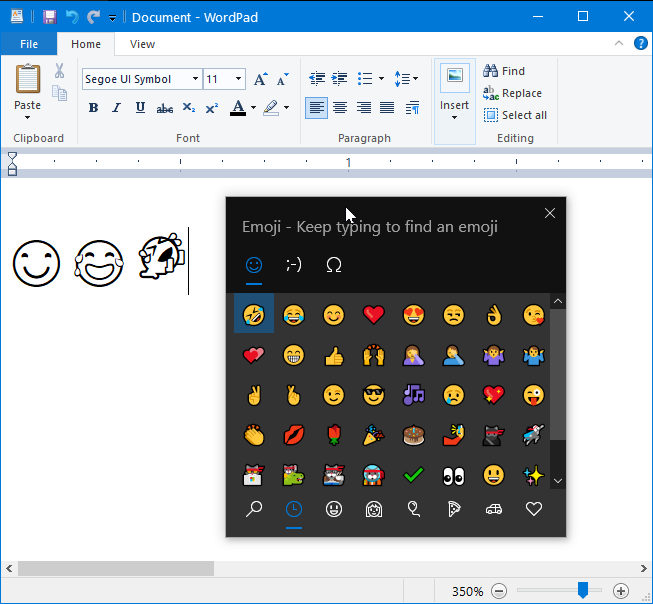Viewport: 653px width, 604px height.
Task: Click the Undo arrow in the title bar
Action: 72,17
